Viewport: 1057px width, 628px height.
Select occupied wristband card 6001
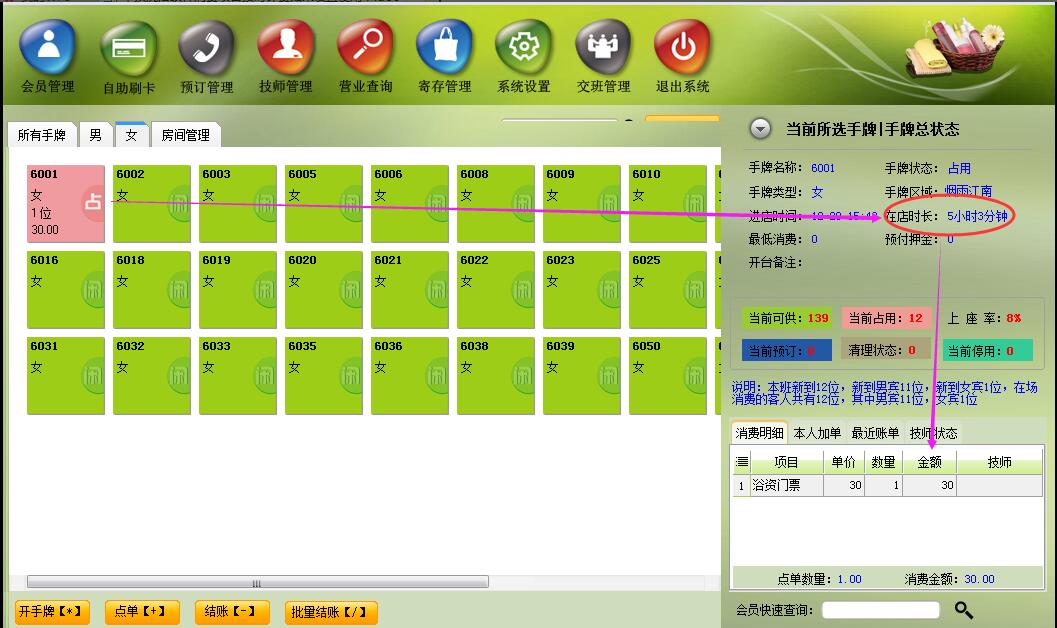coord(65,203)
